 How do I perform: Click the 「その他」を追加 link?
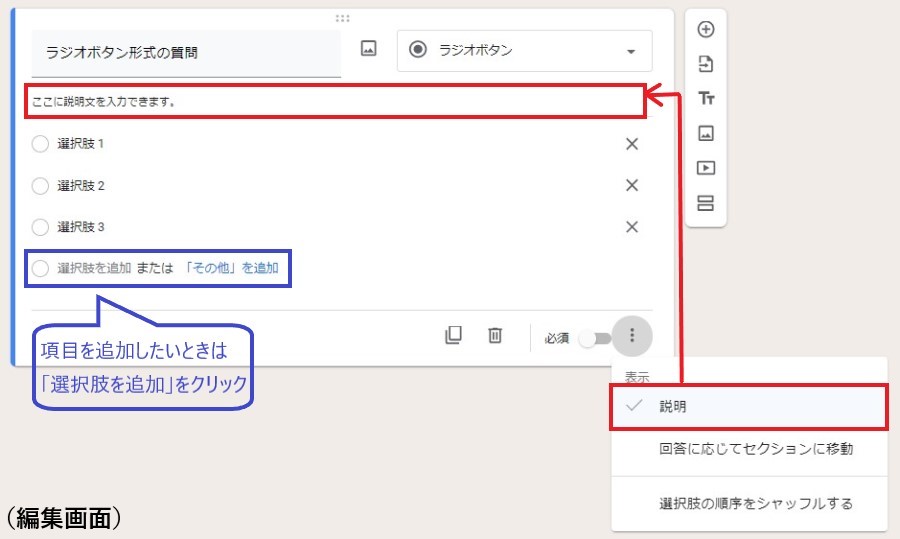click(232, 268)
